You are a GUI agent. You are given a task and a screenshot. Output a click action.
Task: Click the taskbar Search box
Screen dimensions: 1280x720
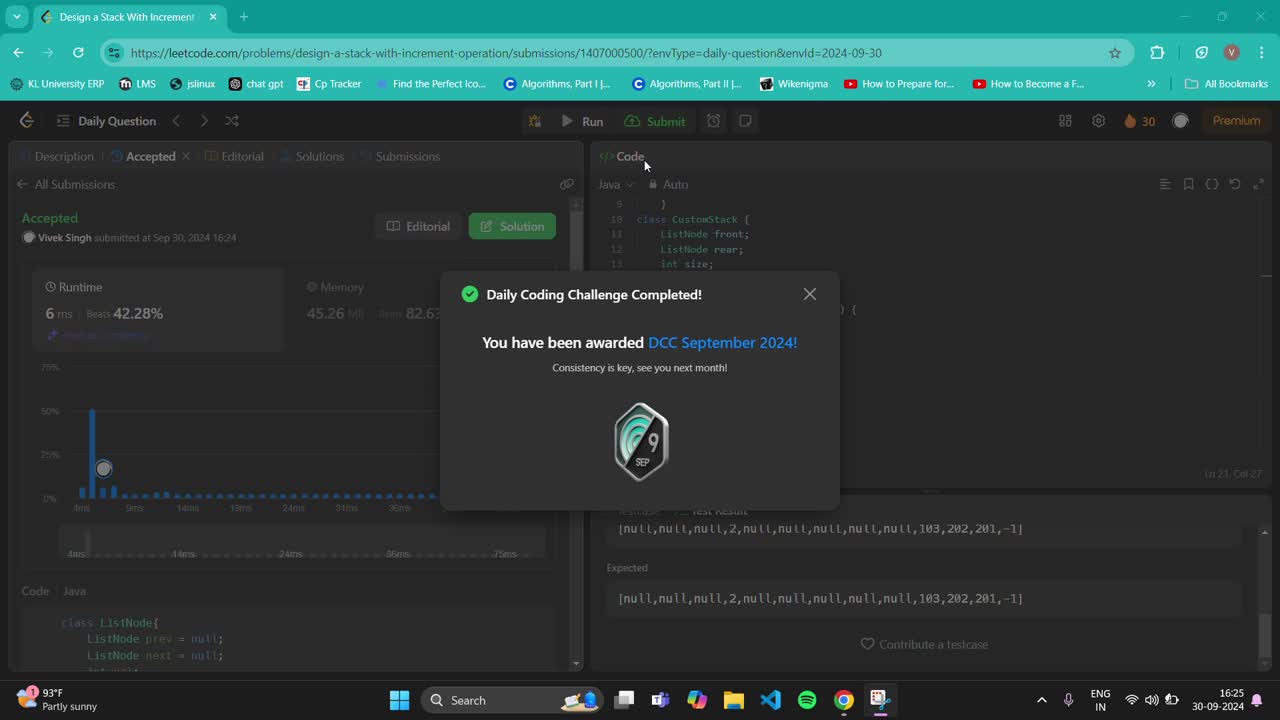pos(512,700)
